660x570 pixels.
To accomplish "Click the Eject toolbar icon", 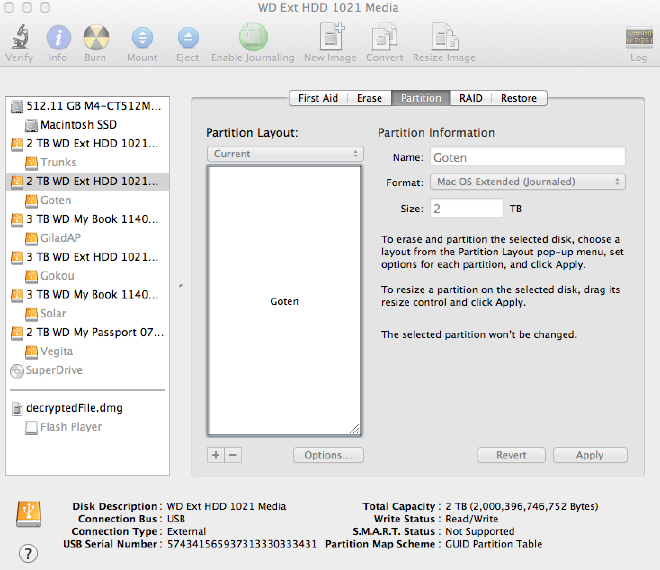I will point(188,38).
